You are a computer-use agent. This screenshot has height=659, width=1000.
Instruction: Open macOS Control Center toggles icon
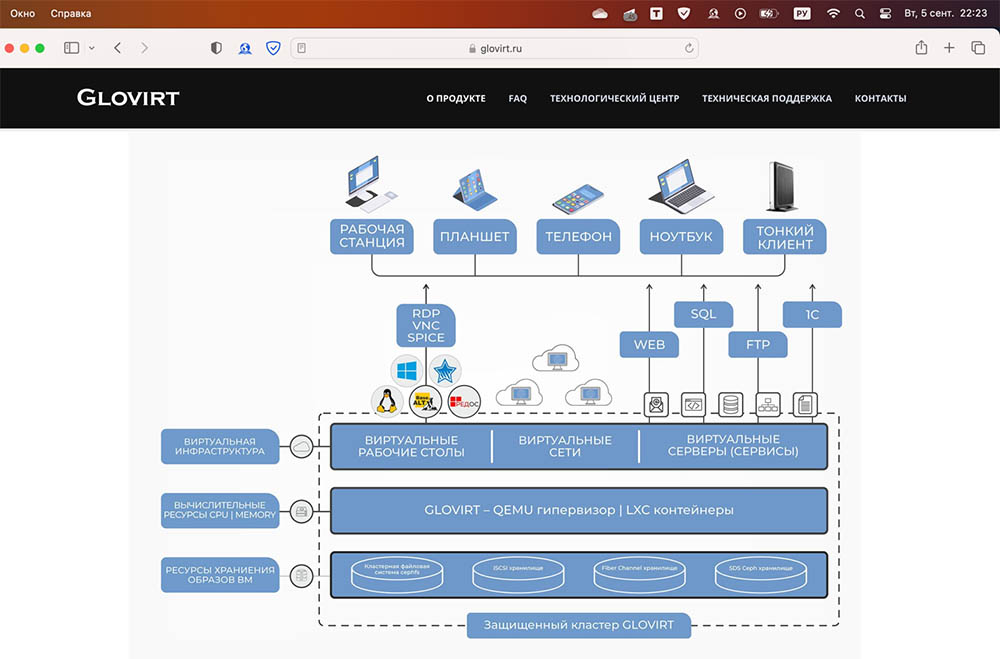click(x=885, y=14)
